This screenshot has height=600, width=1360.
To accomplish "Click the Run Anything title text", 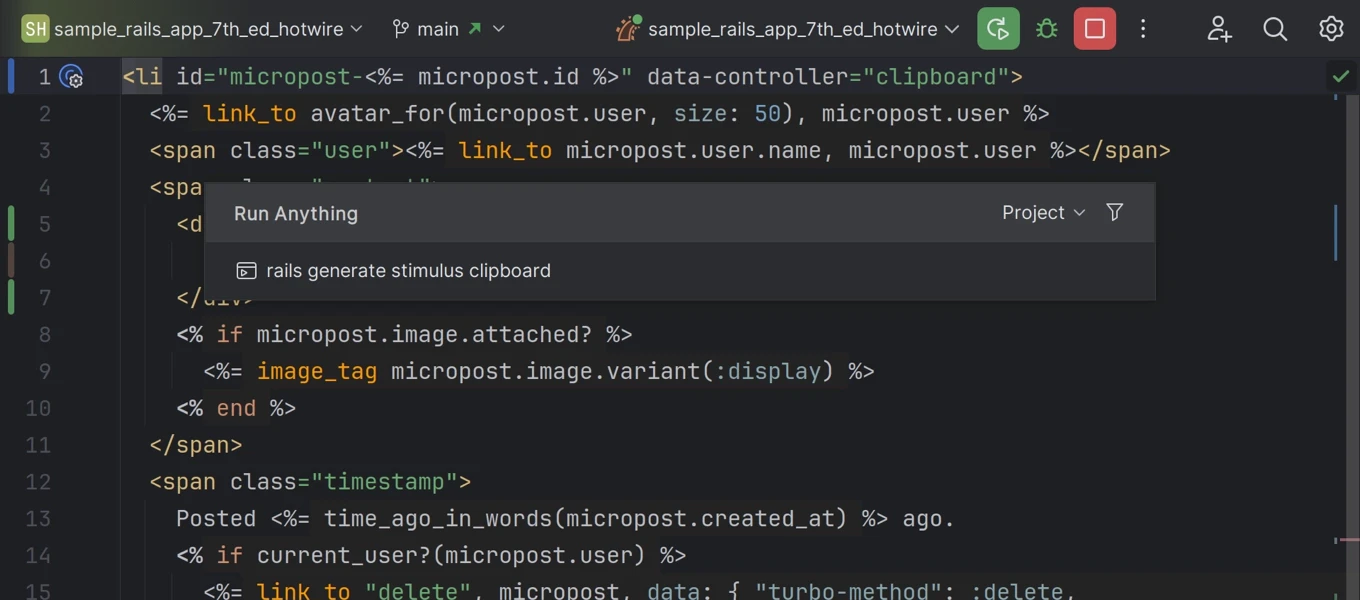I will coord(296,213).
